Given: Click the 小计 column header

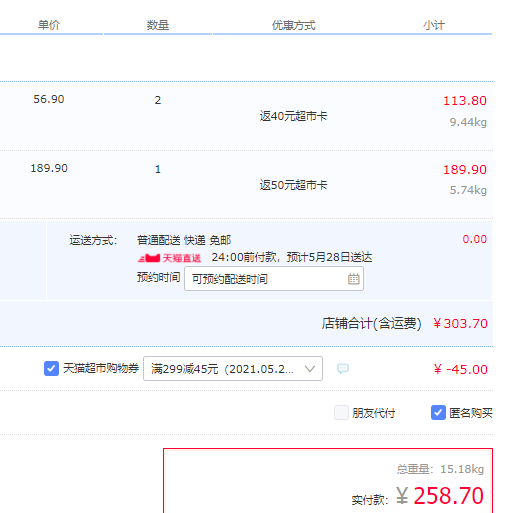Looking at the screenshot, I should (434, 25).
